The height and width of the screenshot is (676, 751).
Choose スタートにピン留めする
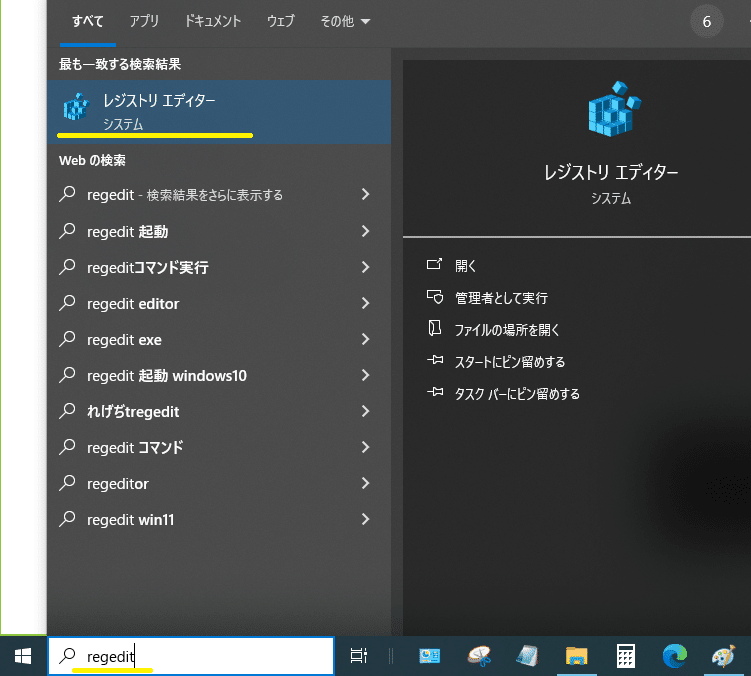coord(510,362)
